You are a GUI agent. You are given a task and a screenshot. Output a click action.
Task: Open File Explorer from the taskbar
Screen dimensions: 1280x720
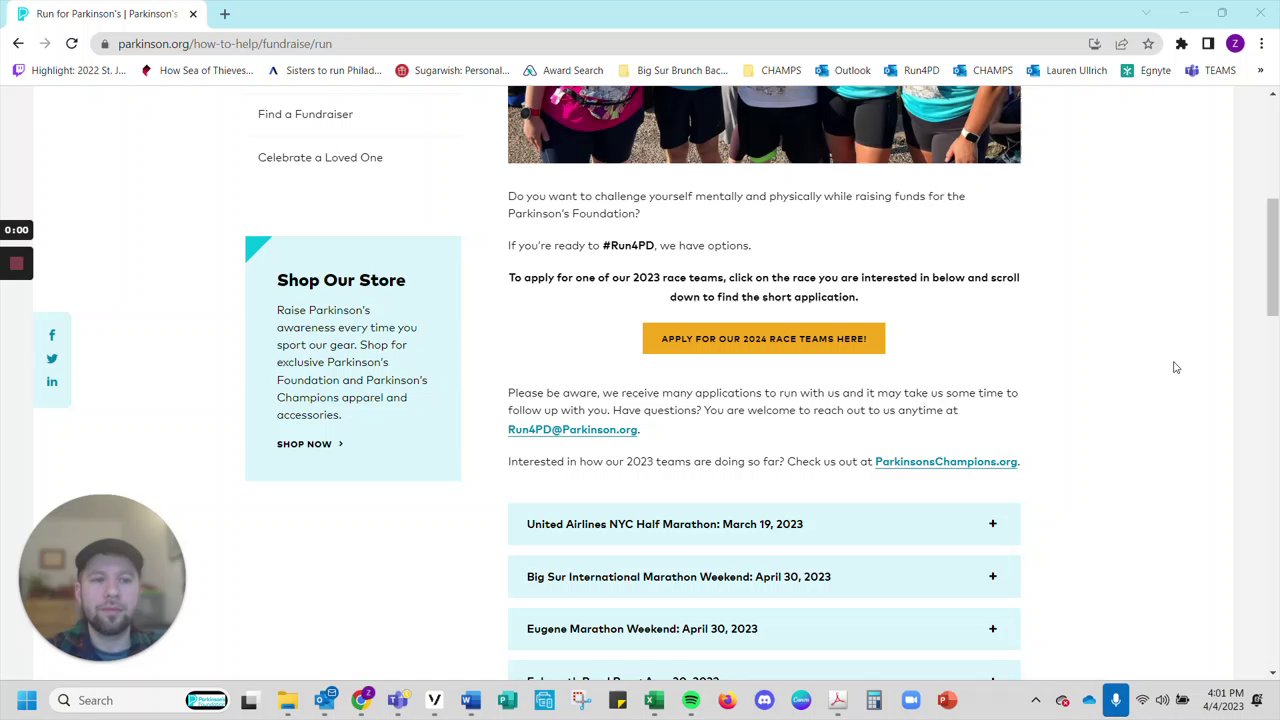point(287,700)
